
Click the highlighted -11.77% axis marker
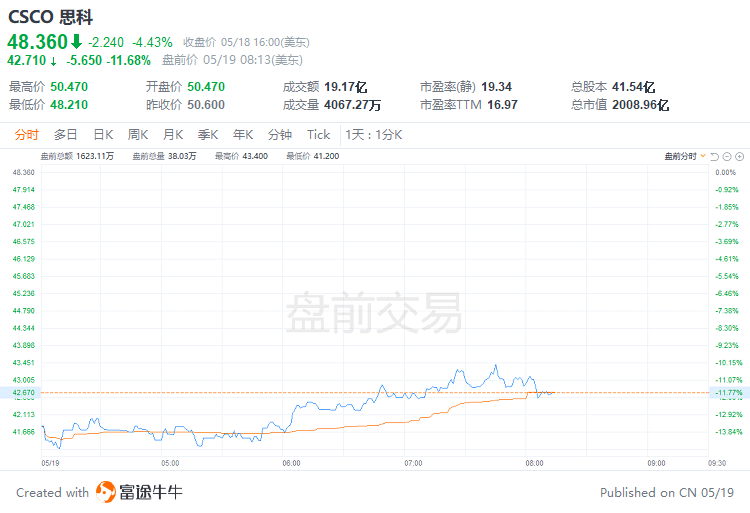pyautogui.click(x=729, y=393)
